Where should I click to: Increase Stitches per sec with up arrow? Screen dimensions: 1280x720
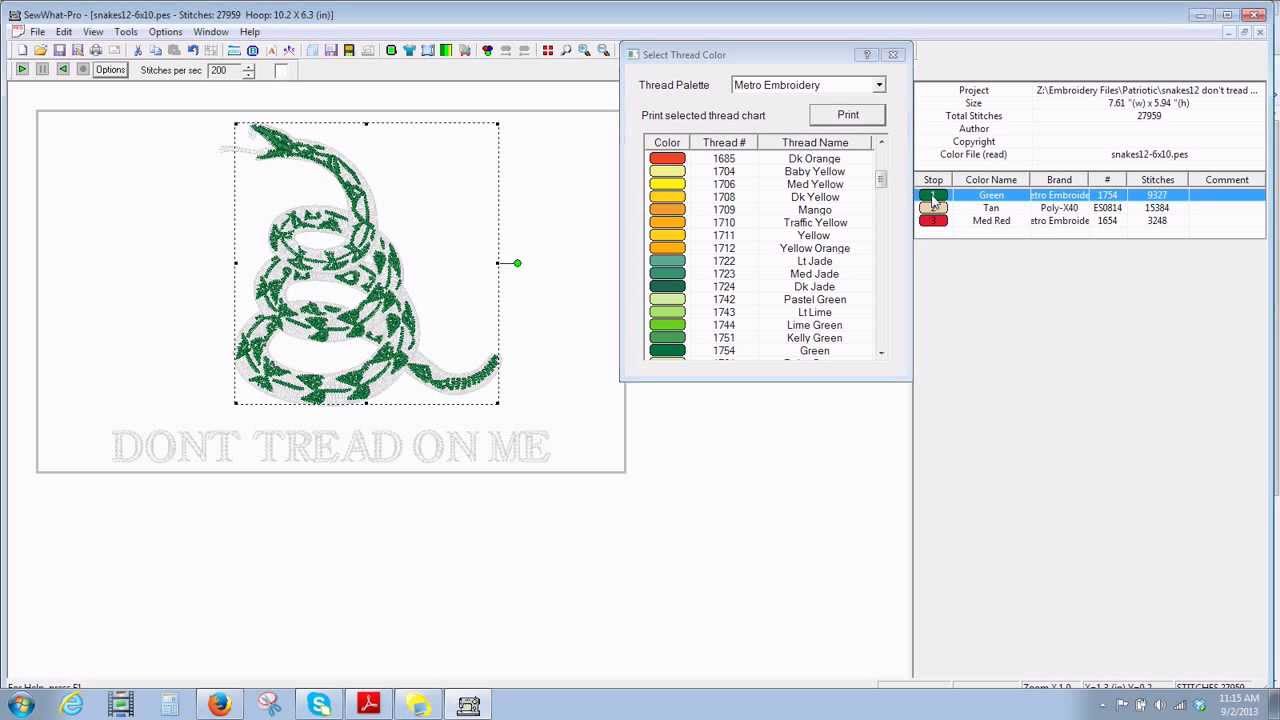248,66
